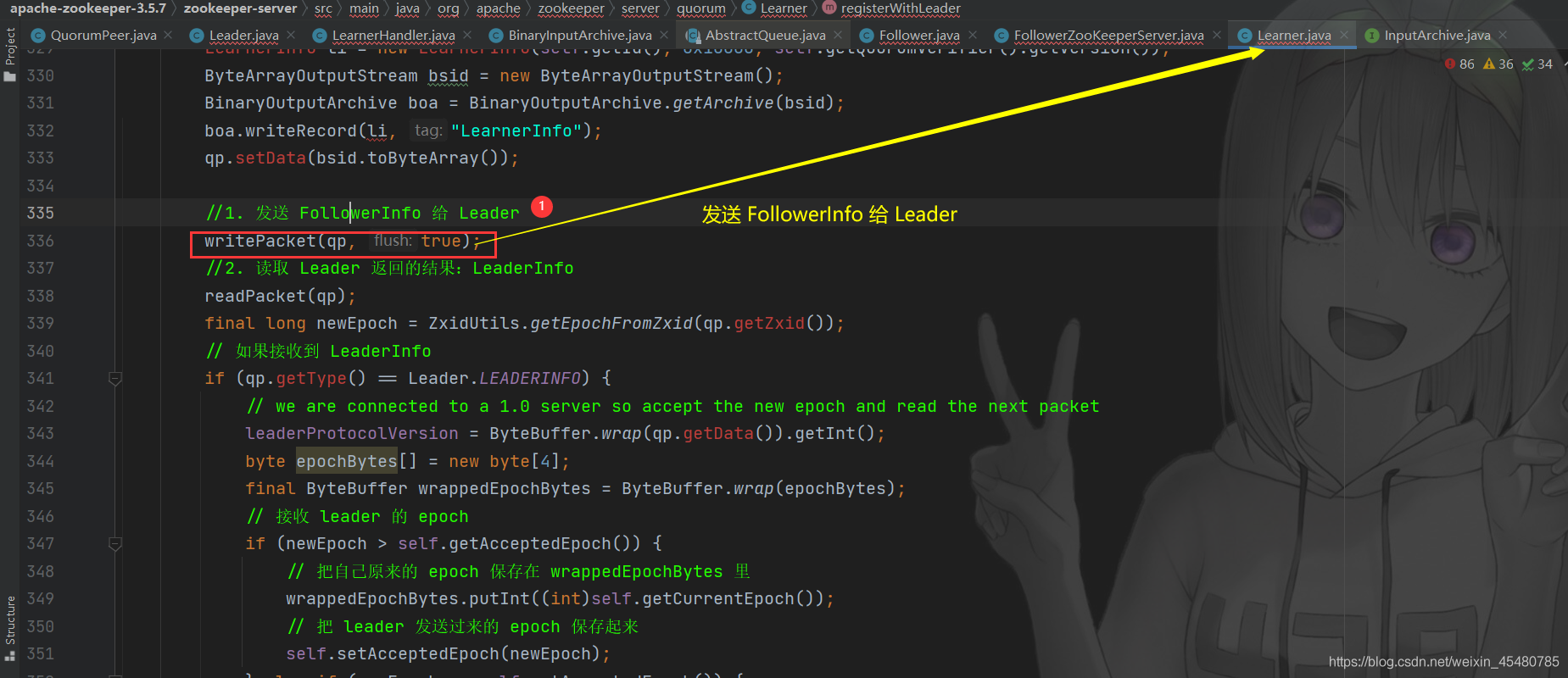The width and height of the screenshot is (1568, 678).
Task: Click setAcceptedEpoch on line 351
Action: 418,653
